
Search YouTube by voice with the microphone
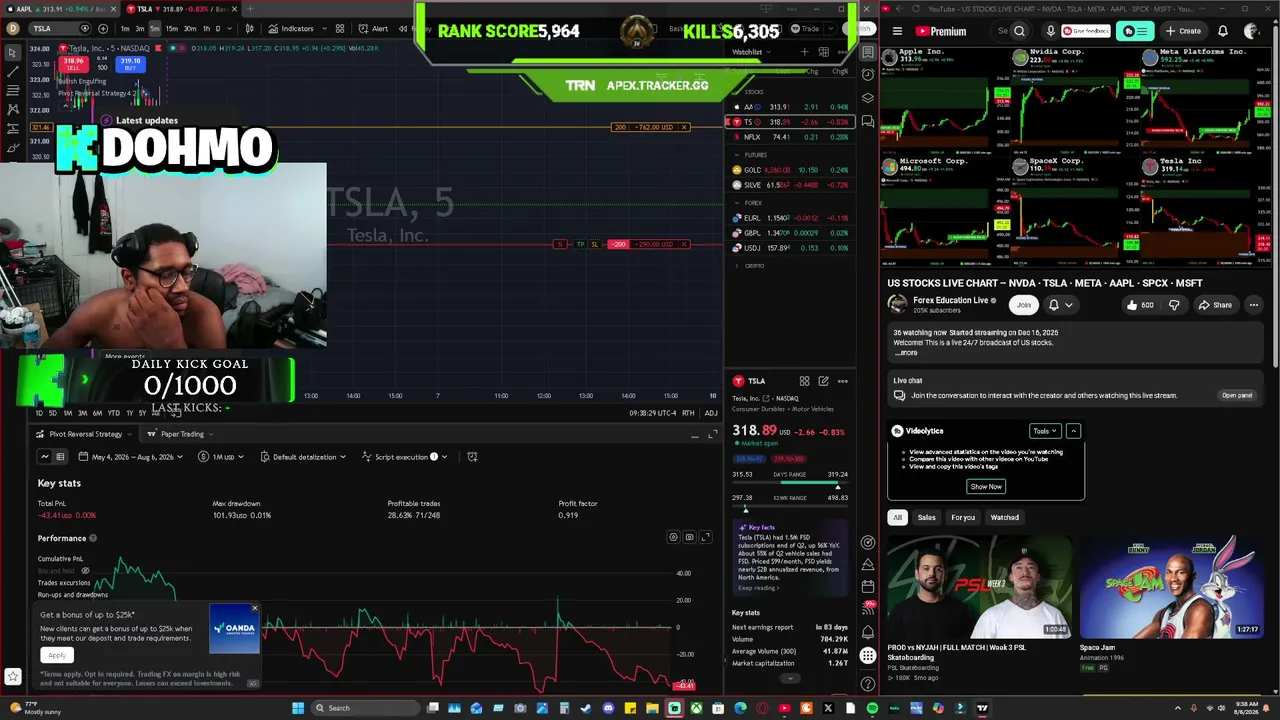1050,31
